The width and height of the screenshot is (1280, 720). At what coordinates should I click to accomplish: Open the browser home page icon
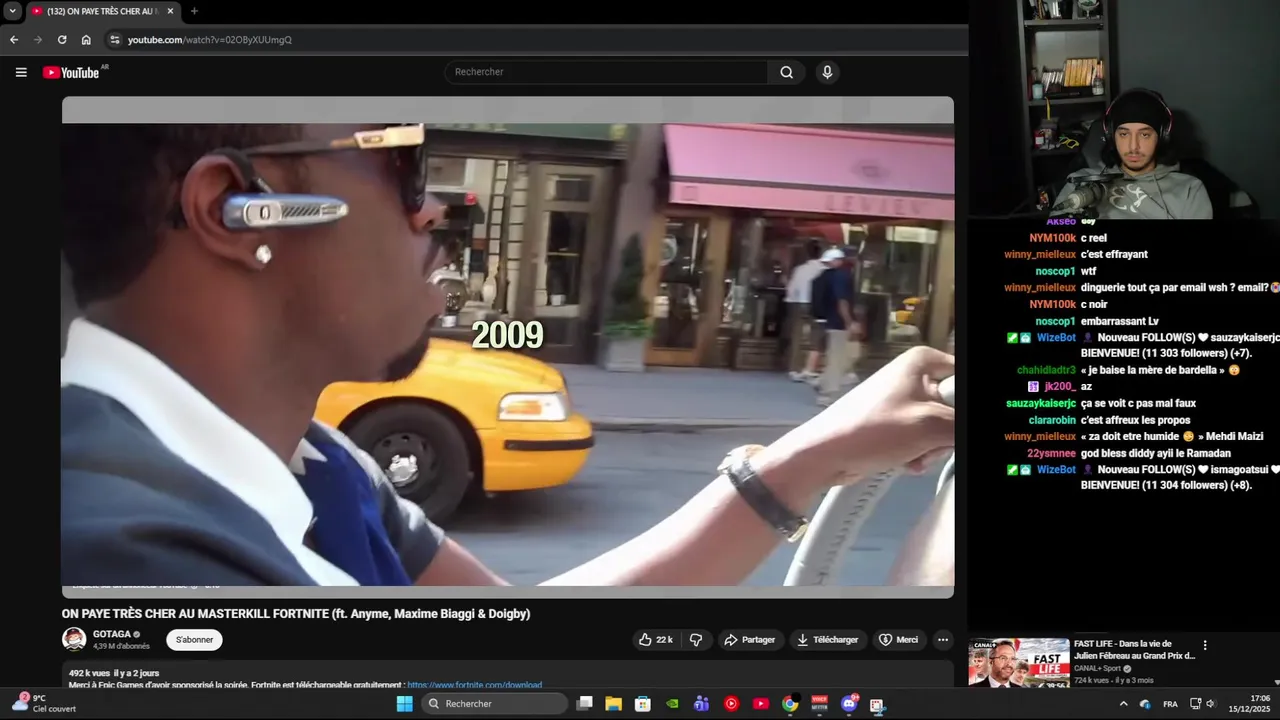coord(86,40)
